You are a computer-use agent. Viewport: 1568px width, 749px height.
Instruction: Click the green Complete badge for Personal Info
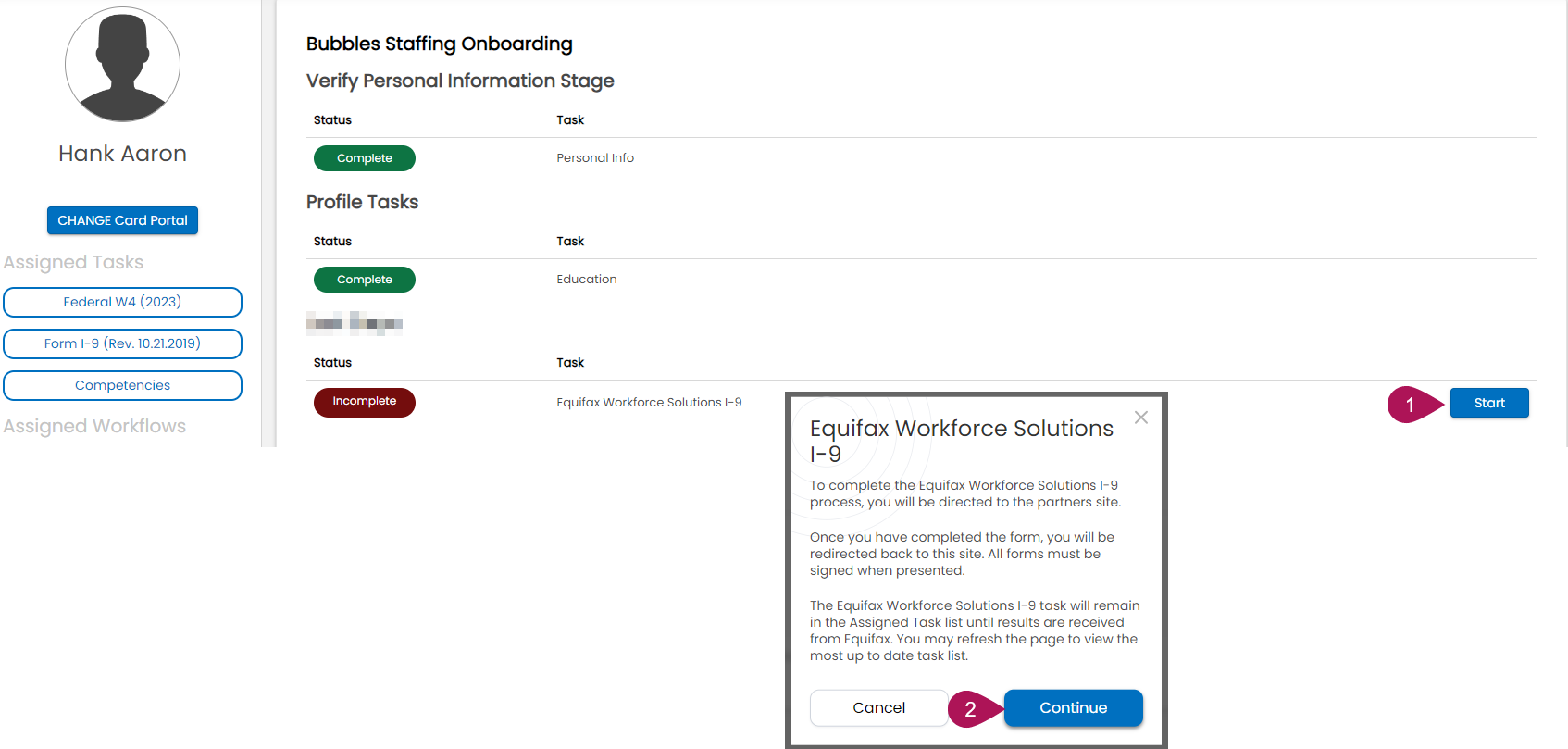pyautogui.click(x=364, y=157)
